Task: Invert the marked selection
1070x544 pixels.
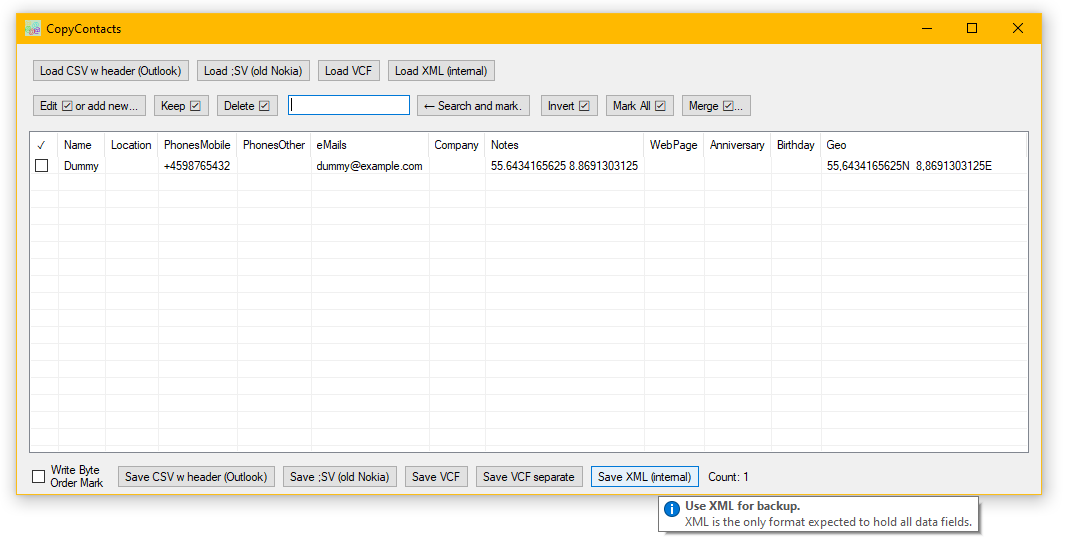Action: point(569,106)
